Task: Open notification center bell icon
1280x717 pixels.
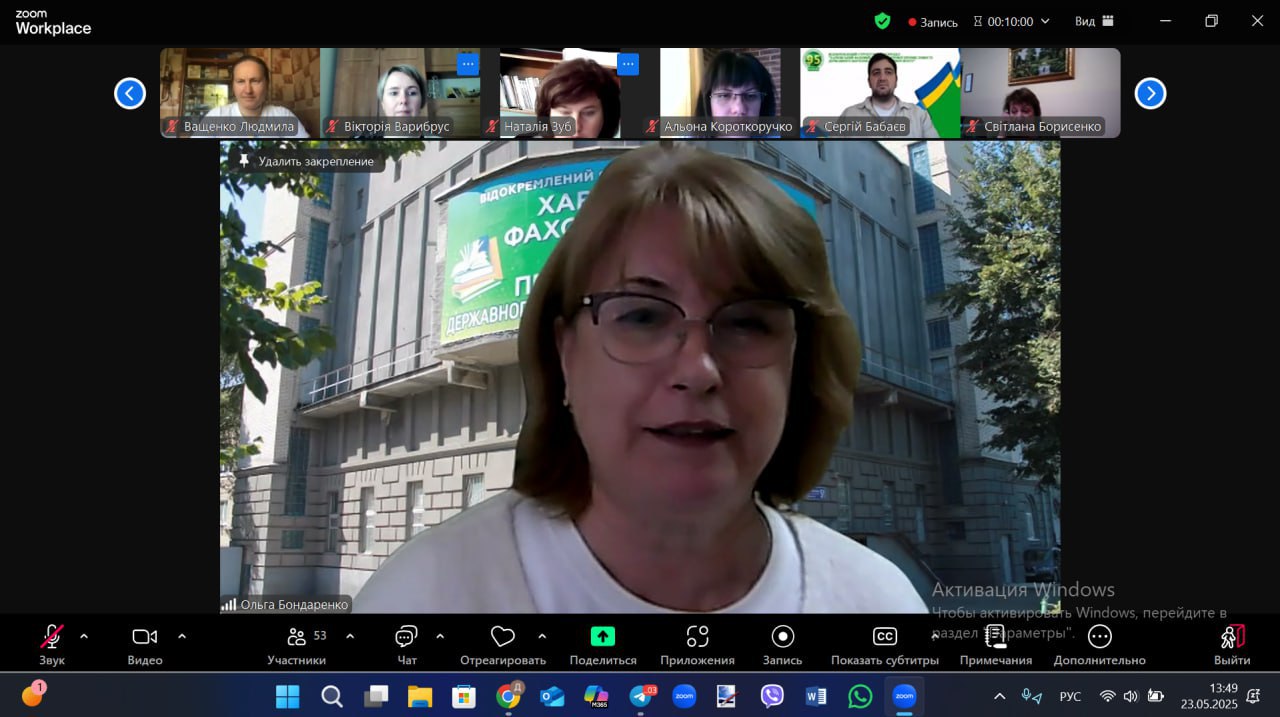Action: click(x=1254, y=696)
